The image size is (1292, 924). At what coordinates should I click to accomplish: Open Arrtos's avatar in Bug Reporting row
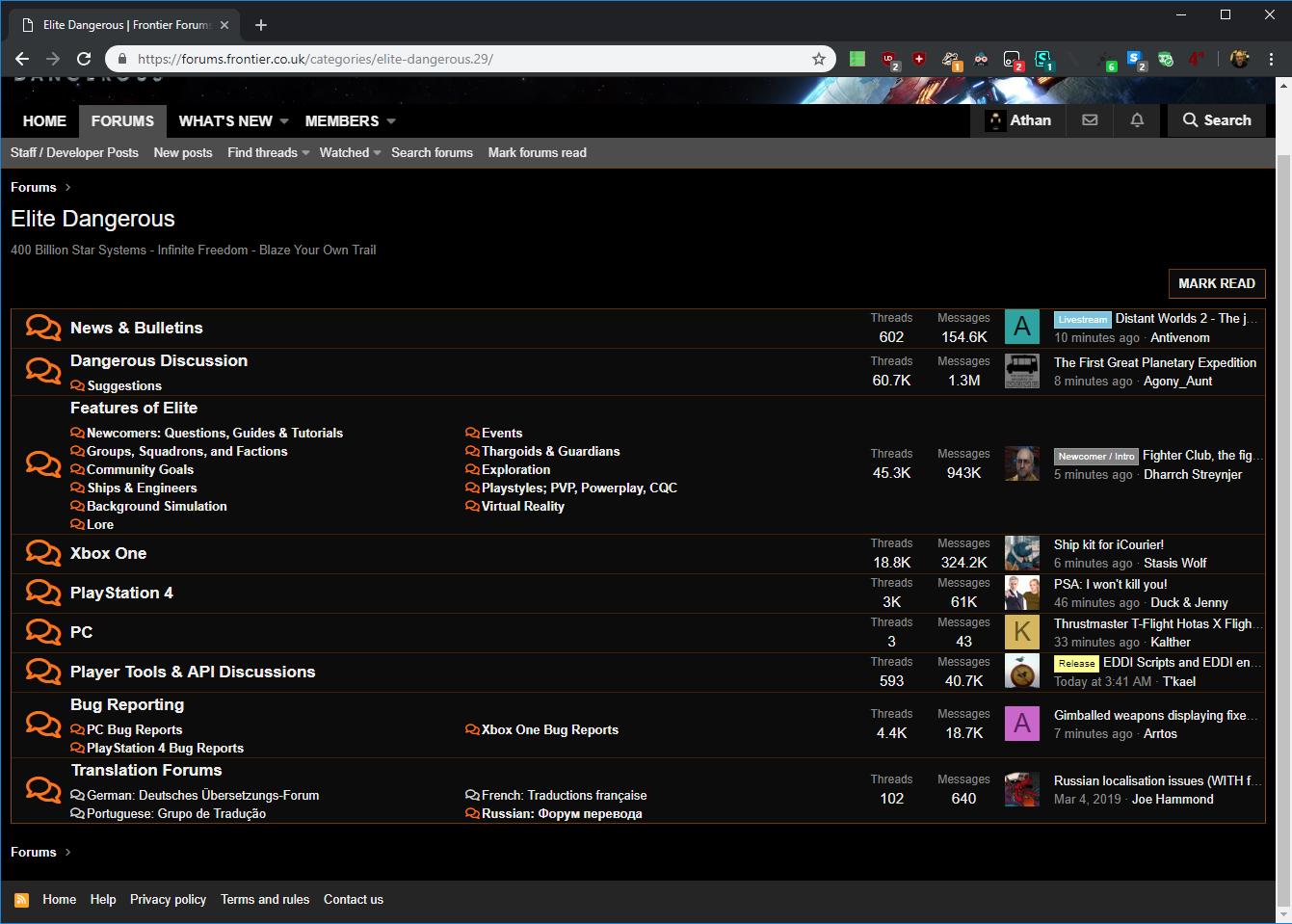(1022, 724)
